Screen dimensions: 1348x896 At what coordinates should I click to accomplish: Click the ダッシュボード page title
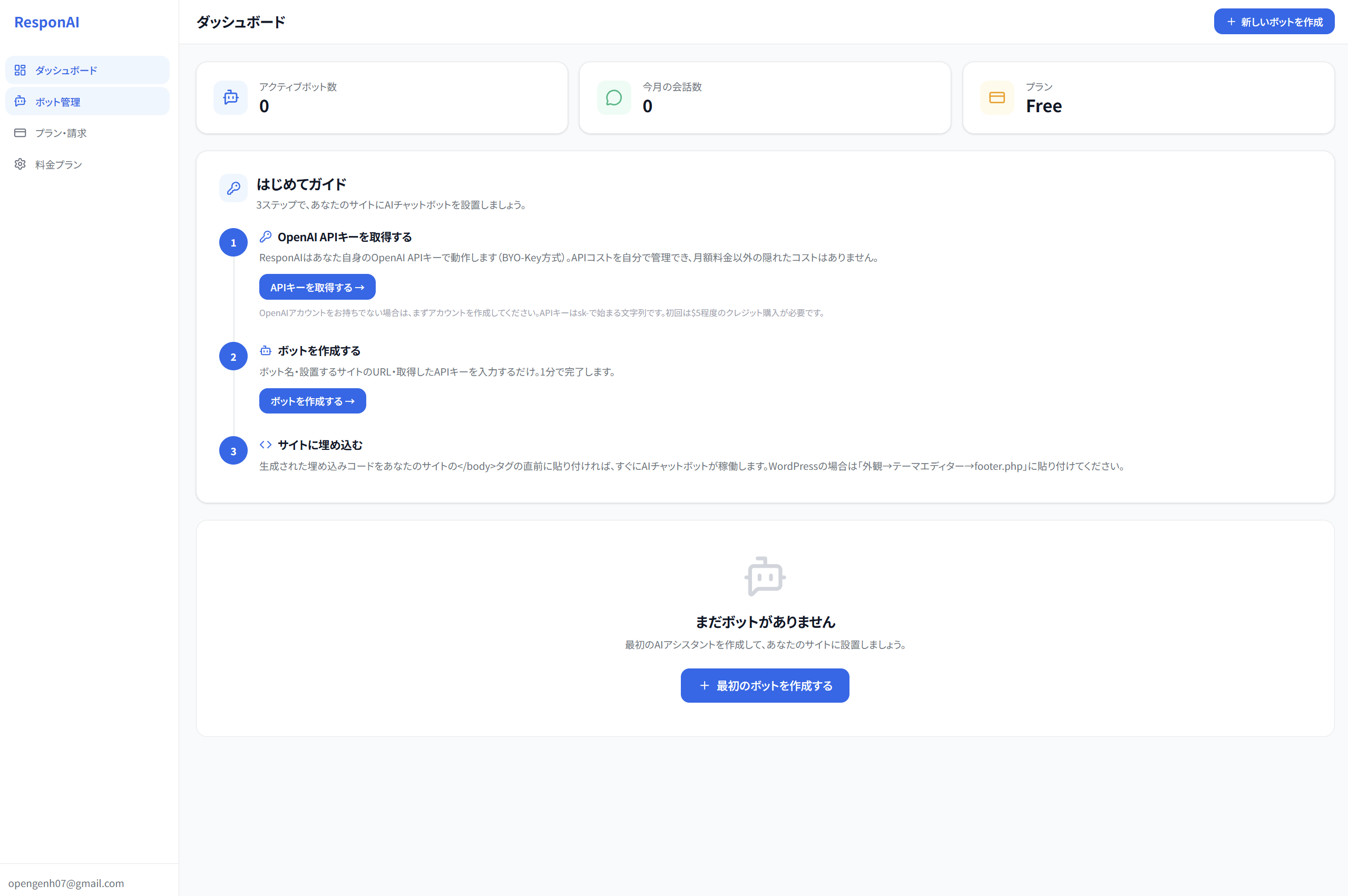[241, 22]
